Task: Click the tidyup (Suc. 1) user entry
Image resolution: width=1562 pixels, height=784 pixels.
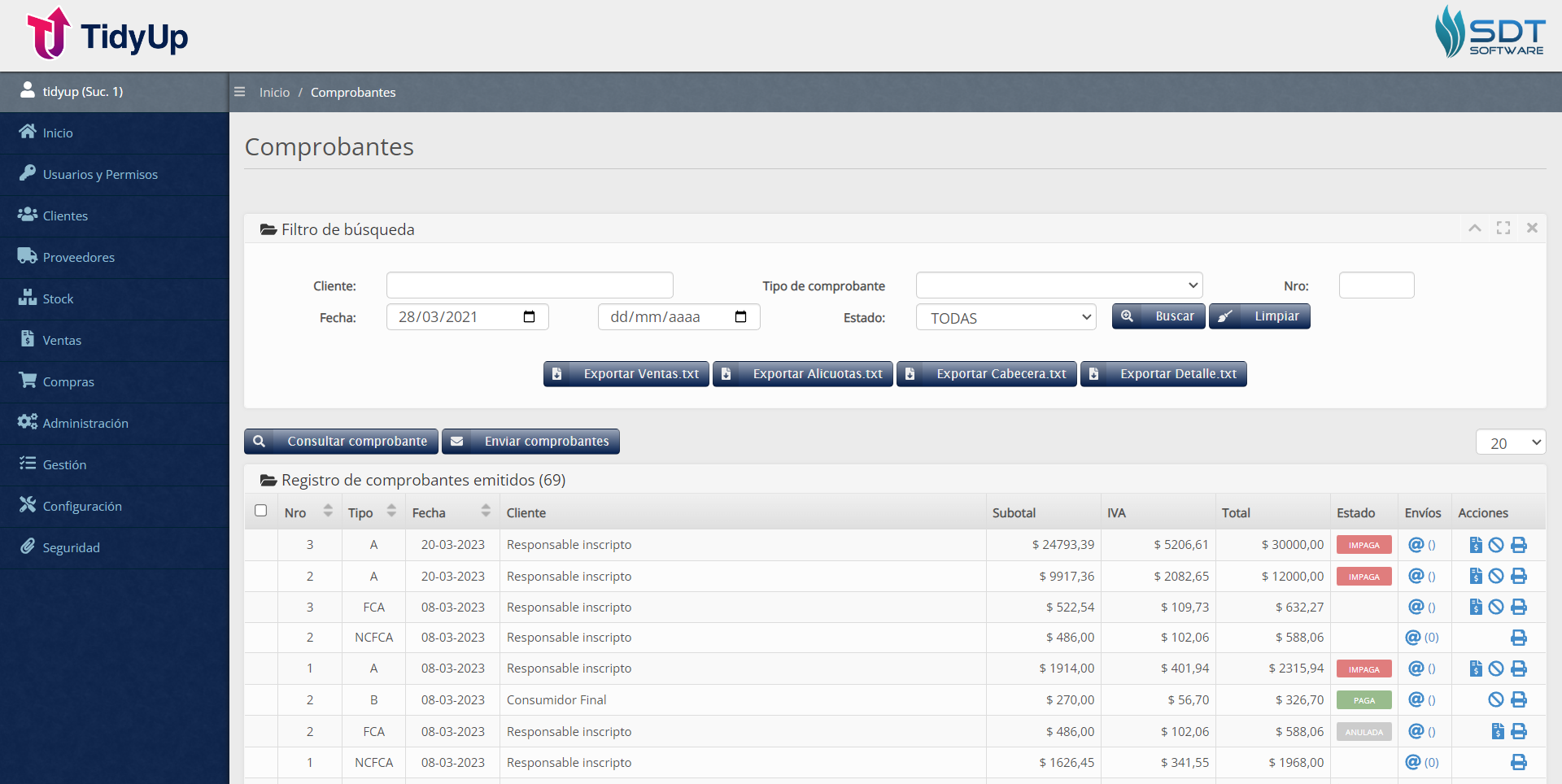Action: click(x=114, y=91)
